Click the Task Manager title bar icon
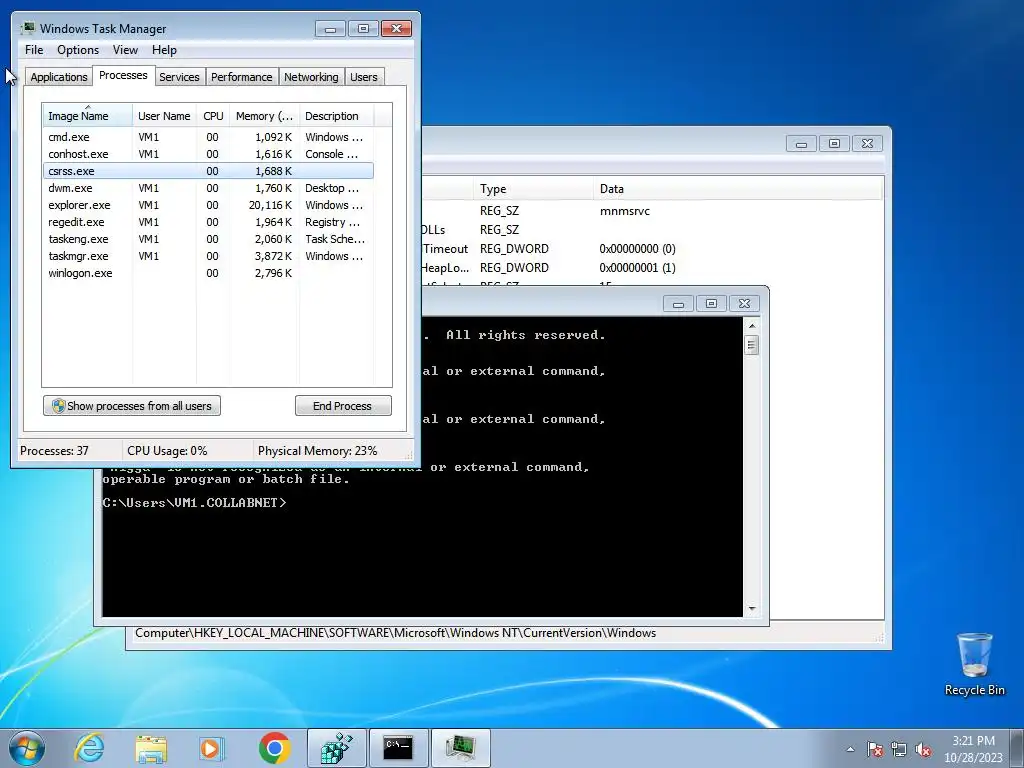 coord(28,28)
